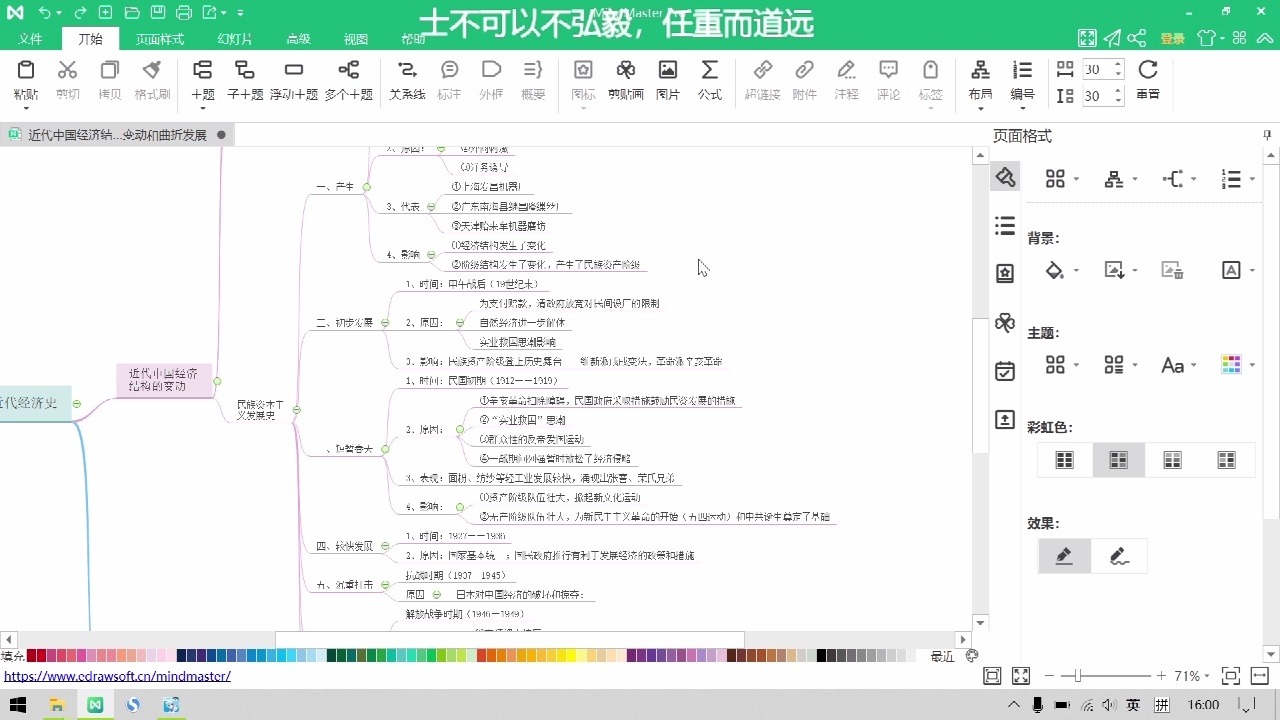
Task: Add a Boundary (外框)
Action: [x=491, y=79]
